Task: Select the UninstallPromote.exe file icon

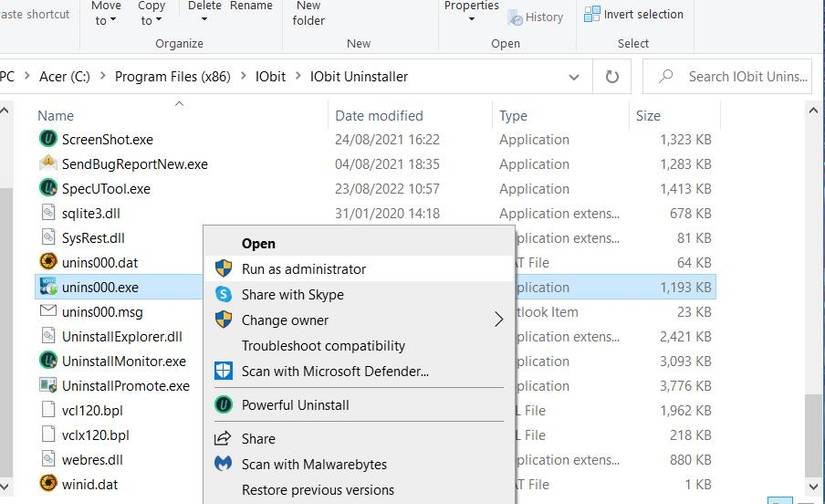Action: [48, 386]
